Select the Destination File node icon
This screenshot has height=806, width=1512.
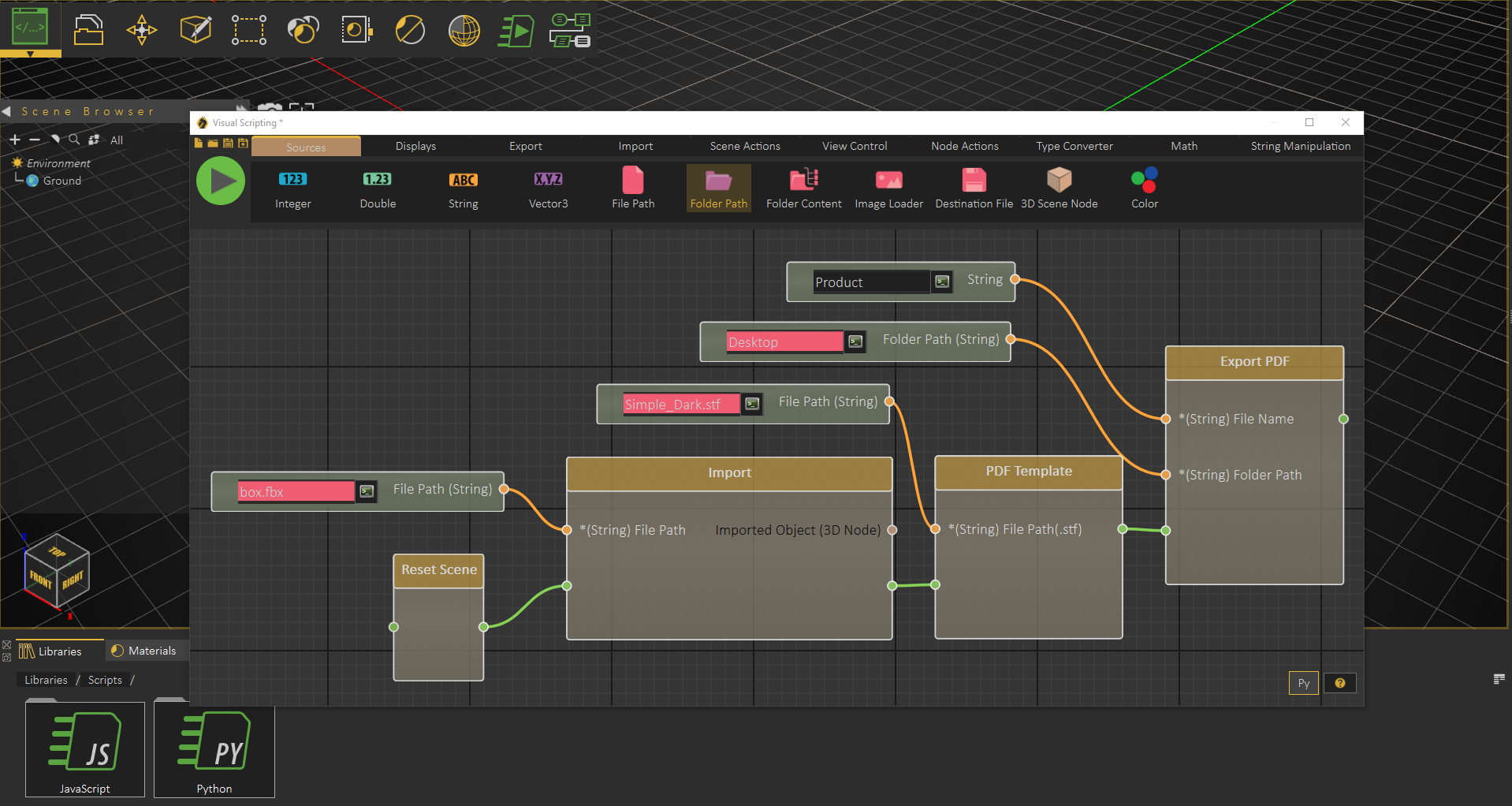click(x=973, y=188)
